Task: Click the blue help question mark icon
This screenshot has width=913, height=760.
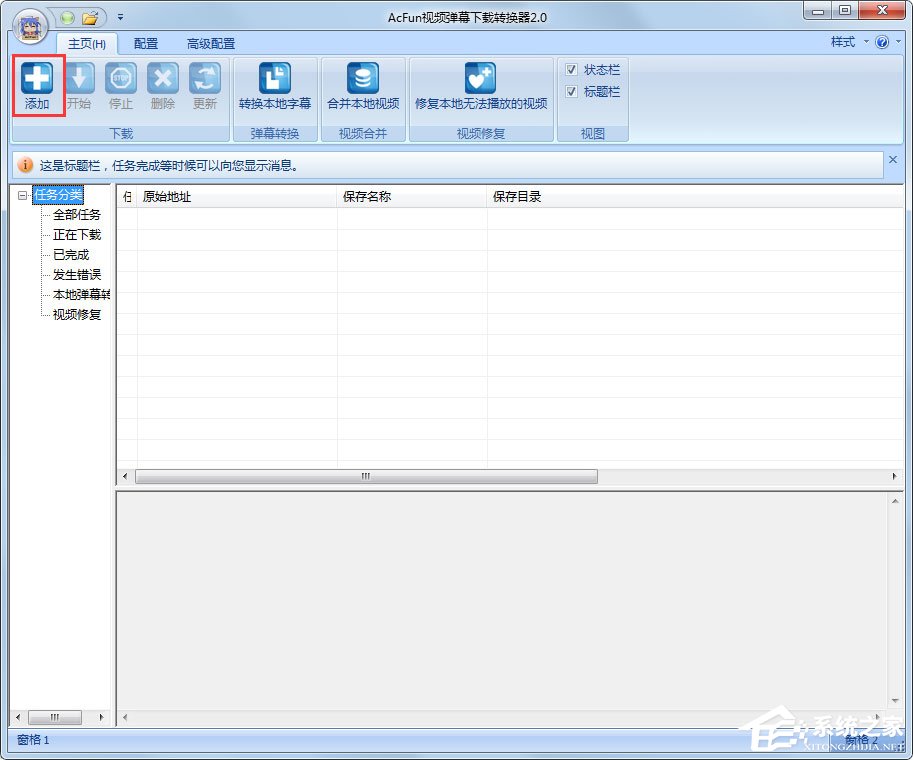Action: click(x=882, y=42)
